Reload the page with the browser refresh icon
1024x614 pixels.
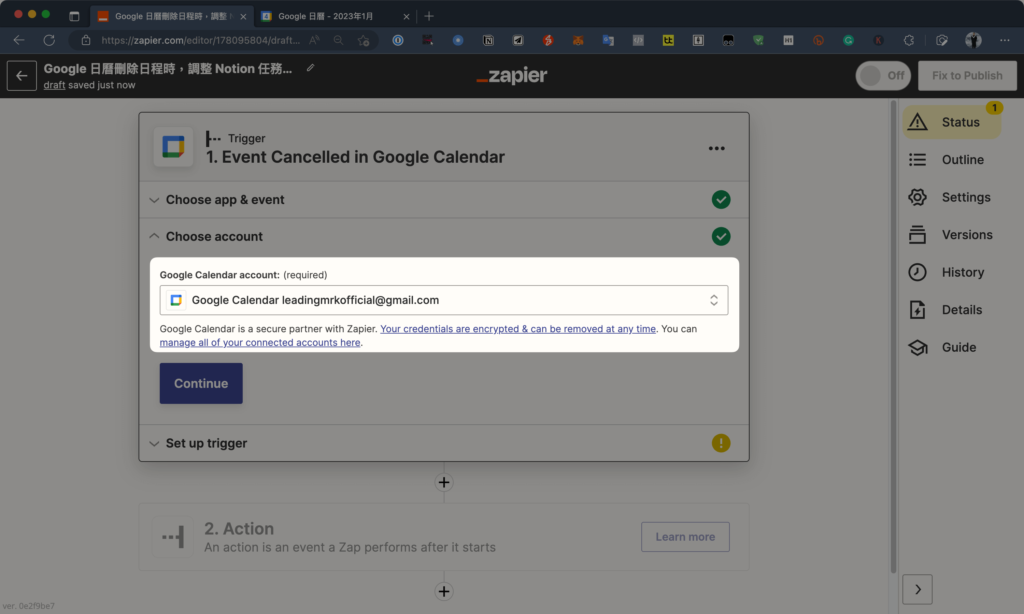click(49, 40)
